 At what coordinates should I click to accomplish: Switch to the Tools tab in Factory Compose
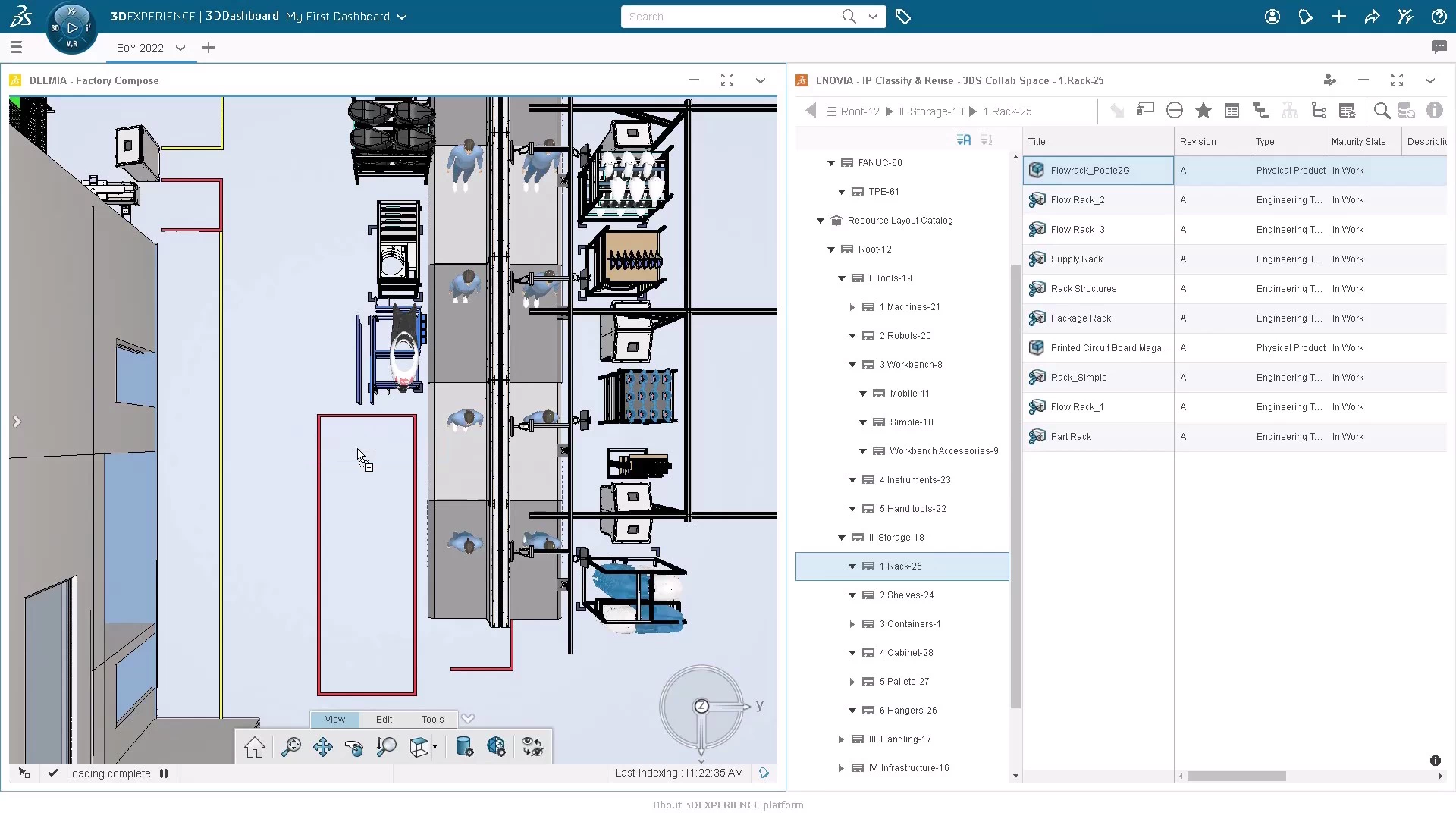click(432, 719)
